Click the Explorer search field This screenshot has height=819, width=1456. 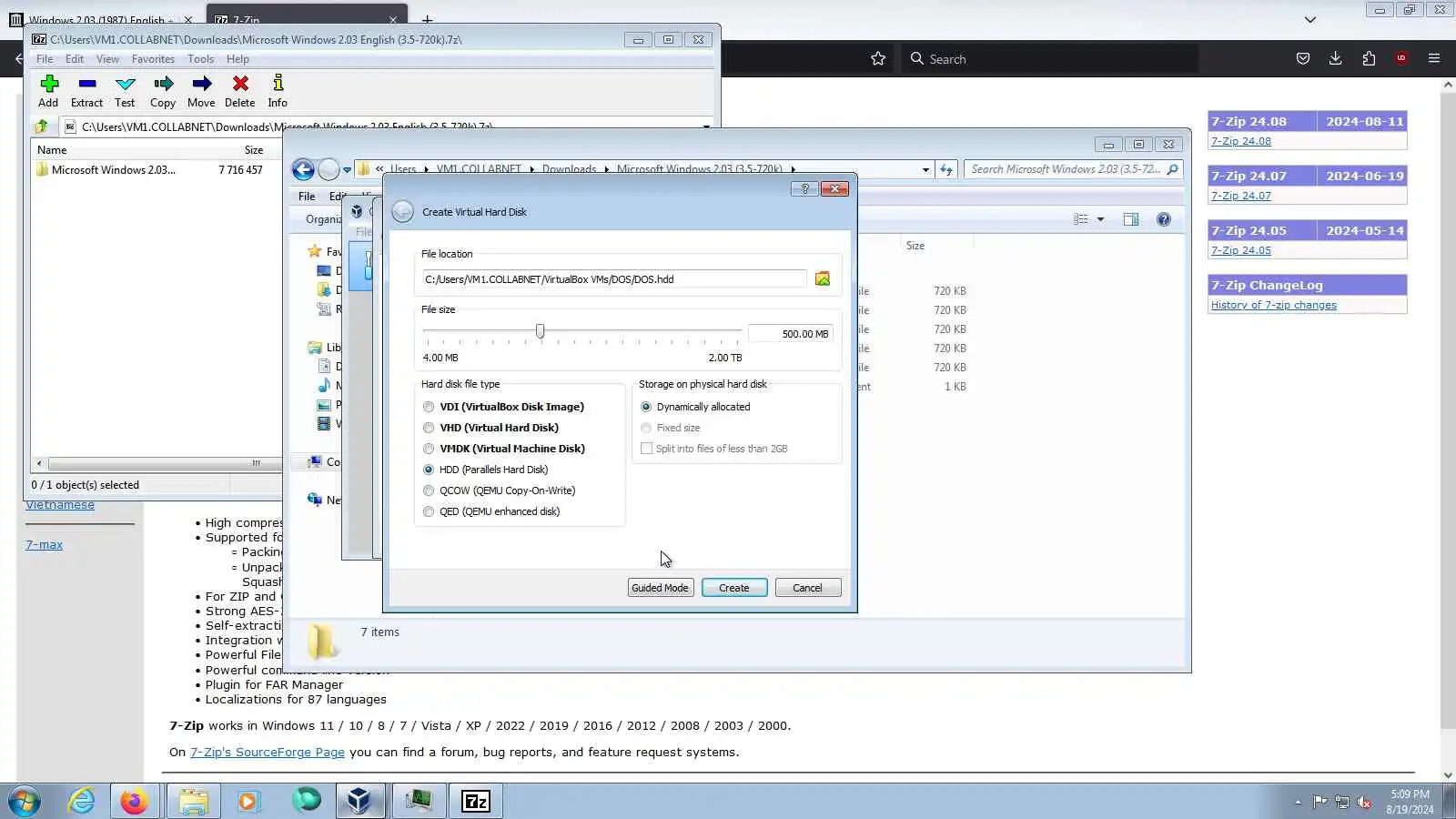1073,169
